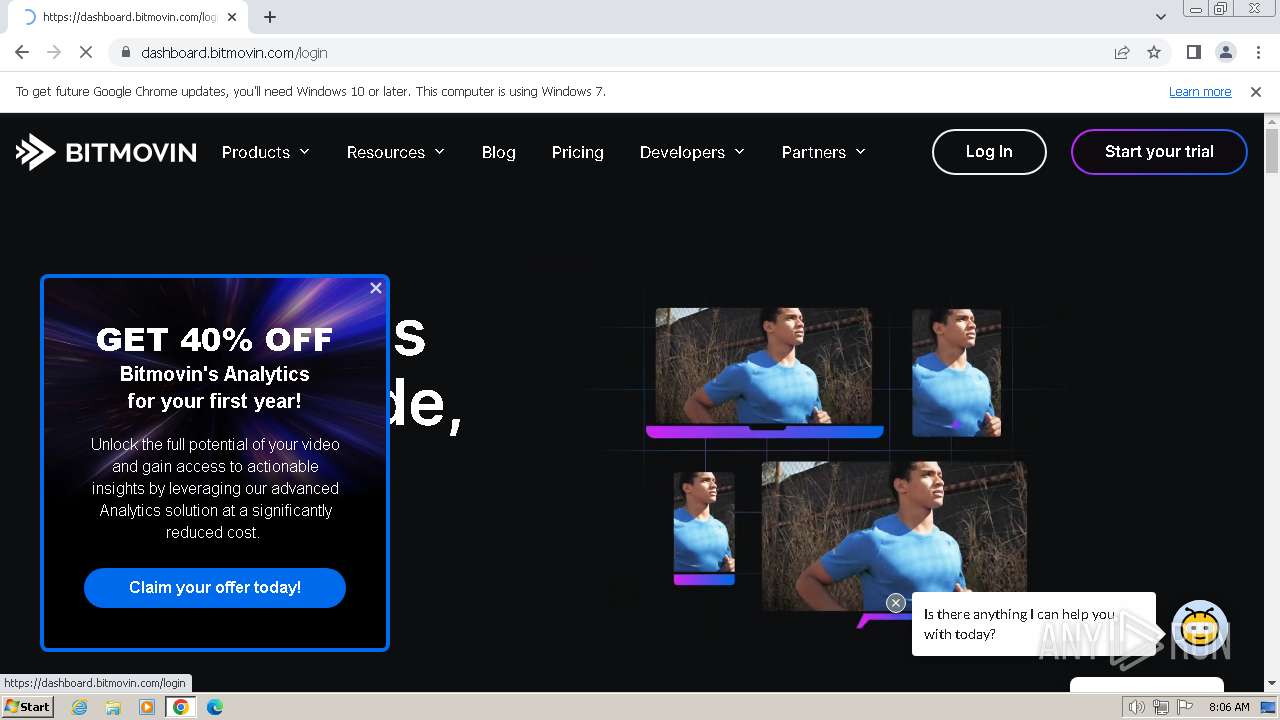Share this page icon
The height and width of the screenshot is (720, 1280).
(1122, 53)
